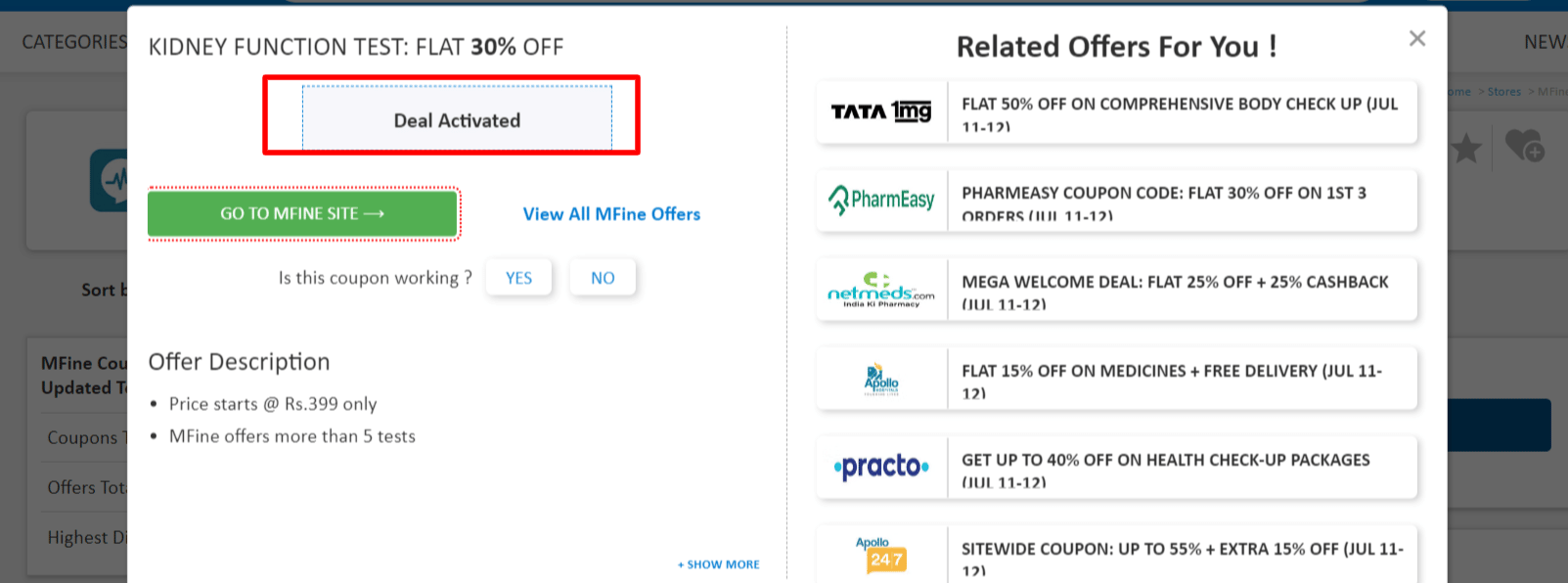Open the Flat 50% off body checkup offer
Screen dimensions: 1568x583
coord(1181,112)
